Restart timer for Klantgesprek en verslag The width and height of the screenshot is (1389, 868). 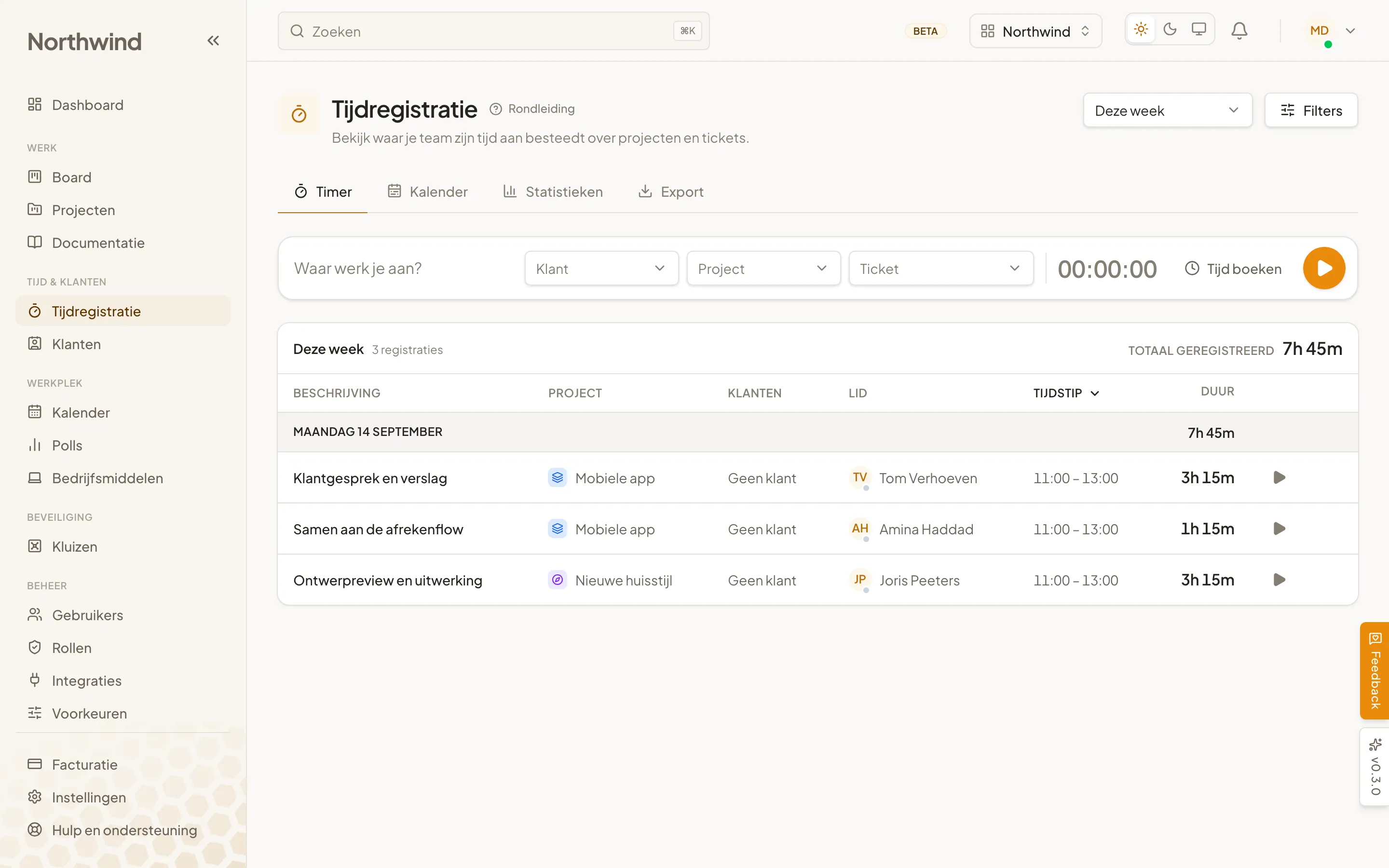coord(1280,477)
